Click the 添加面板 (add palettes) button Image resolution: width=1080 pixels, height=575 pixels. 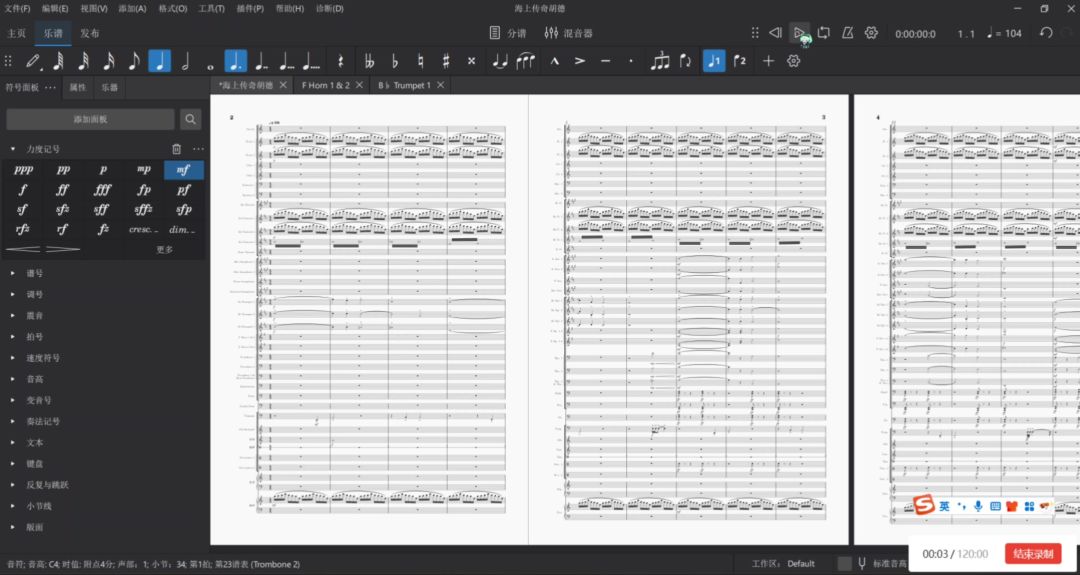(x=90, y=120)
